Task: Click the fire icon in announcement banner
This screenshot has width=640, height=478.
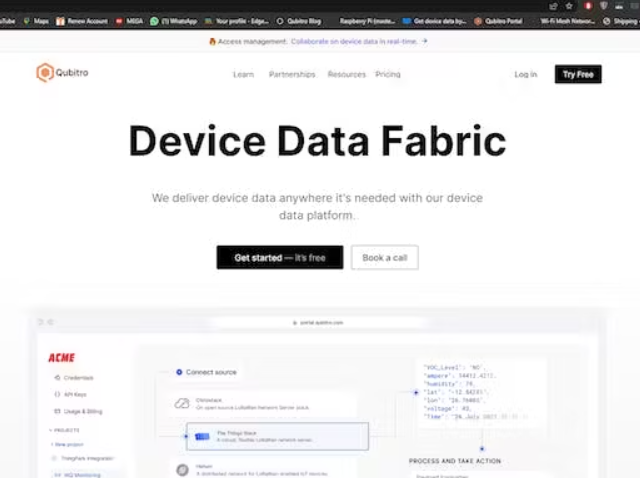Action: coord(212,41)
